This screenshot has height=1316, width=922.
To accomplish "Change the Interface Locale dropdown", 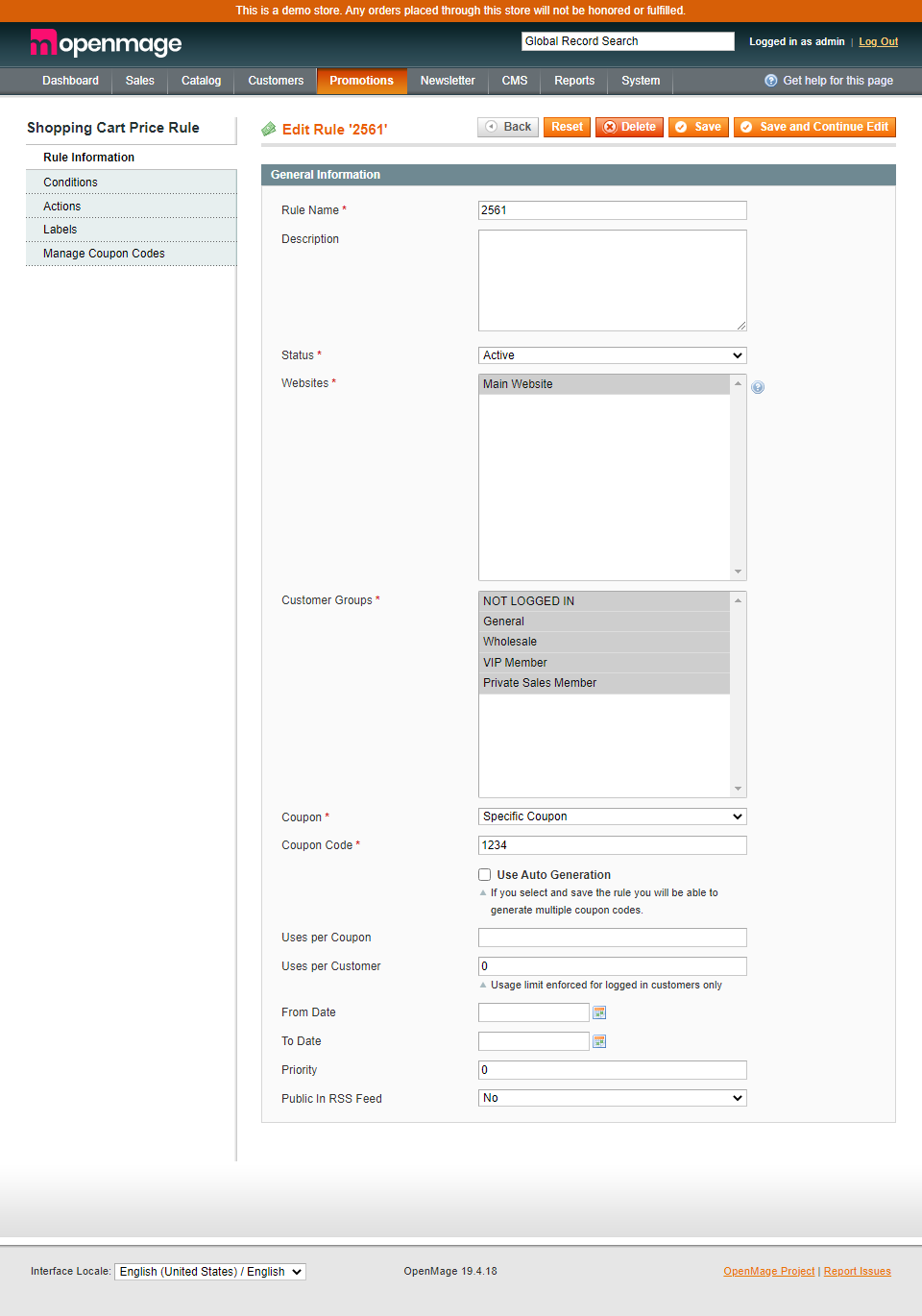I will tap(209, 1271).
